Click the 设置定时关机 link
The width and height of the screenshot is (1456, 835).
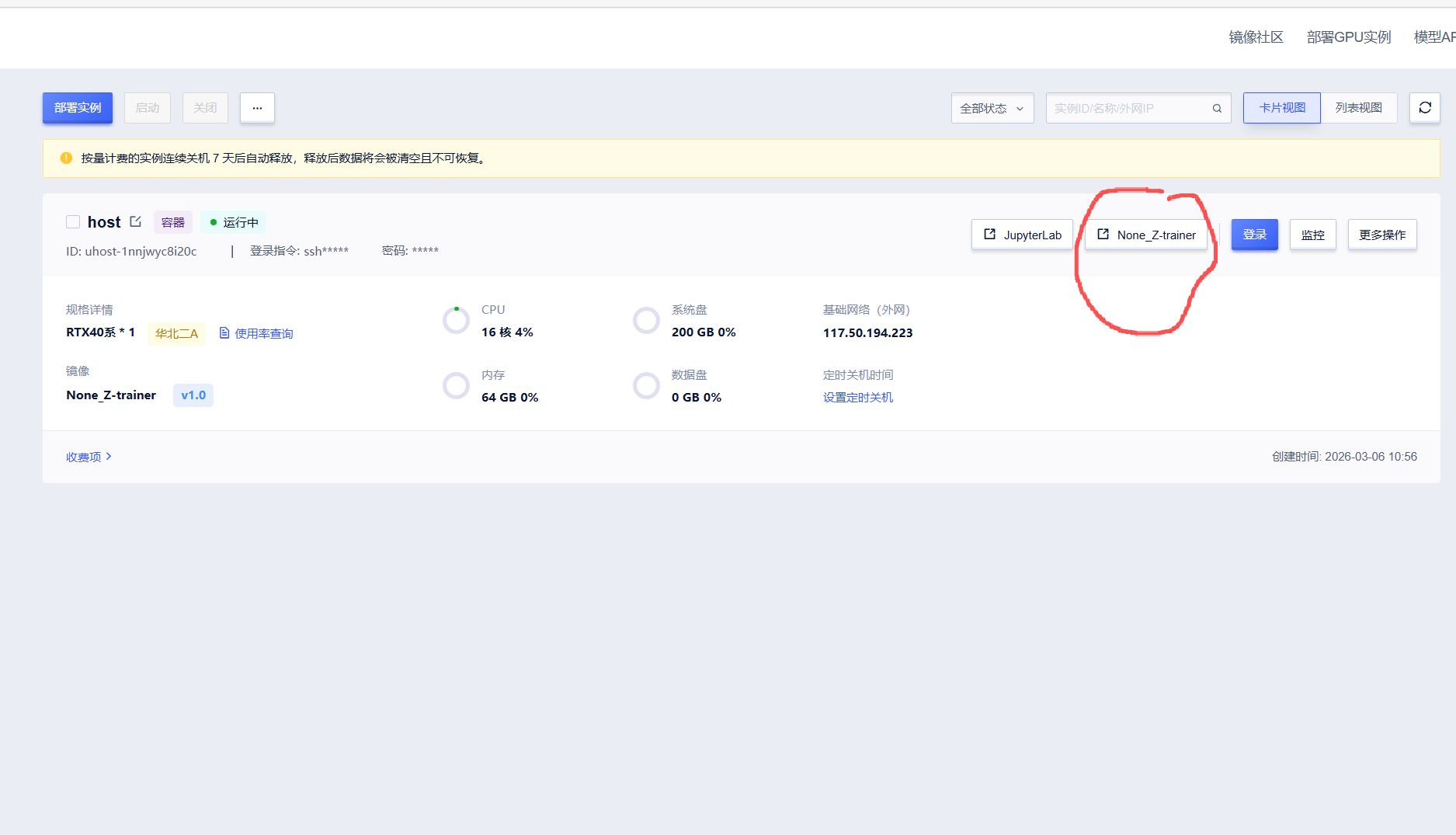[857, 398]
